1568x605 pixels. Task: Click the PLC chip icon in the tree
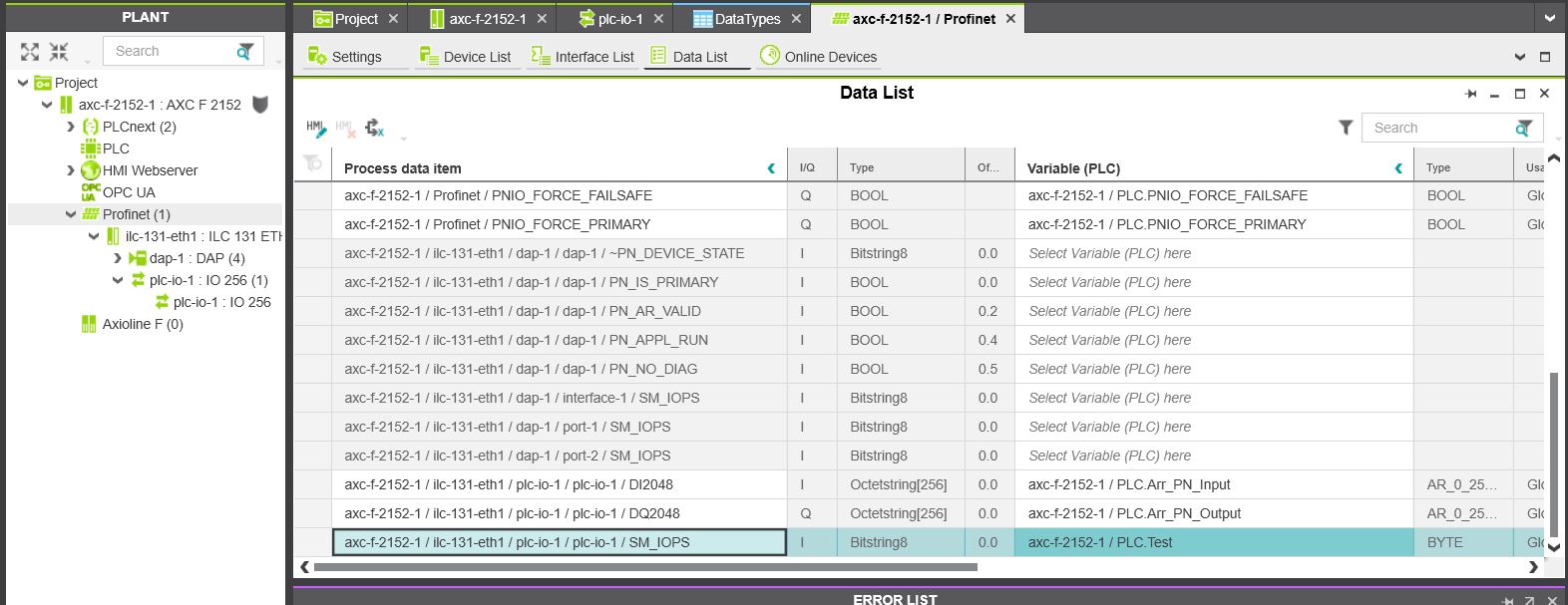91,149
